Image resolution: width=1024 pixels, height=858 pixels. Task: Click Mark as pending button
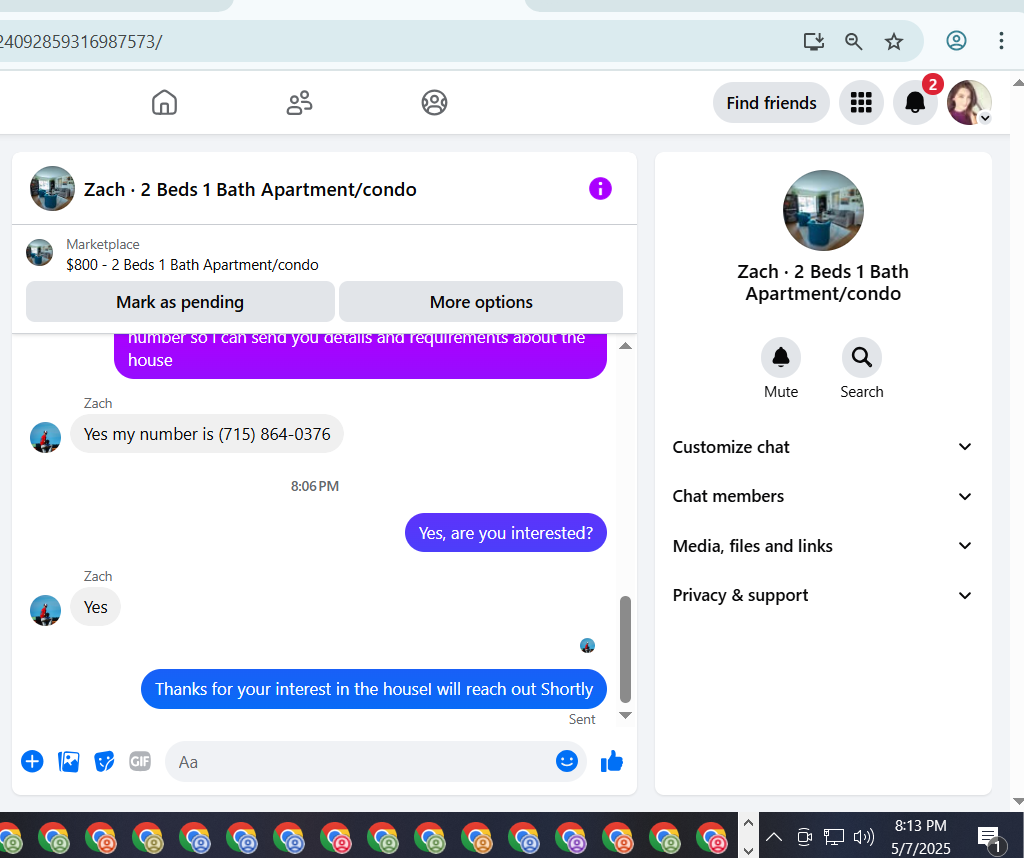(180, 302)
